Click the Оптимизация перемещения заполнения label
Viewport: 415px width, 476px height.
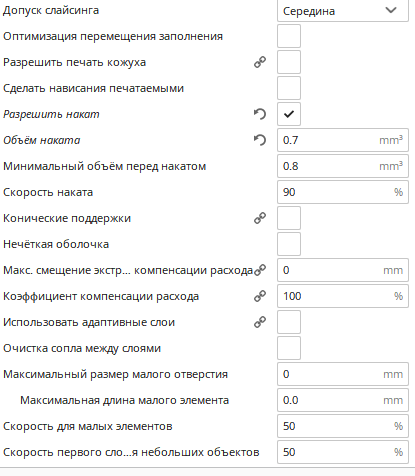113,36
